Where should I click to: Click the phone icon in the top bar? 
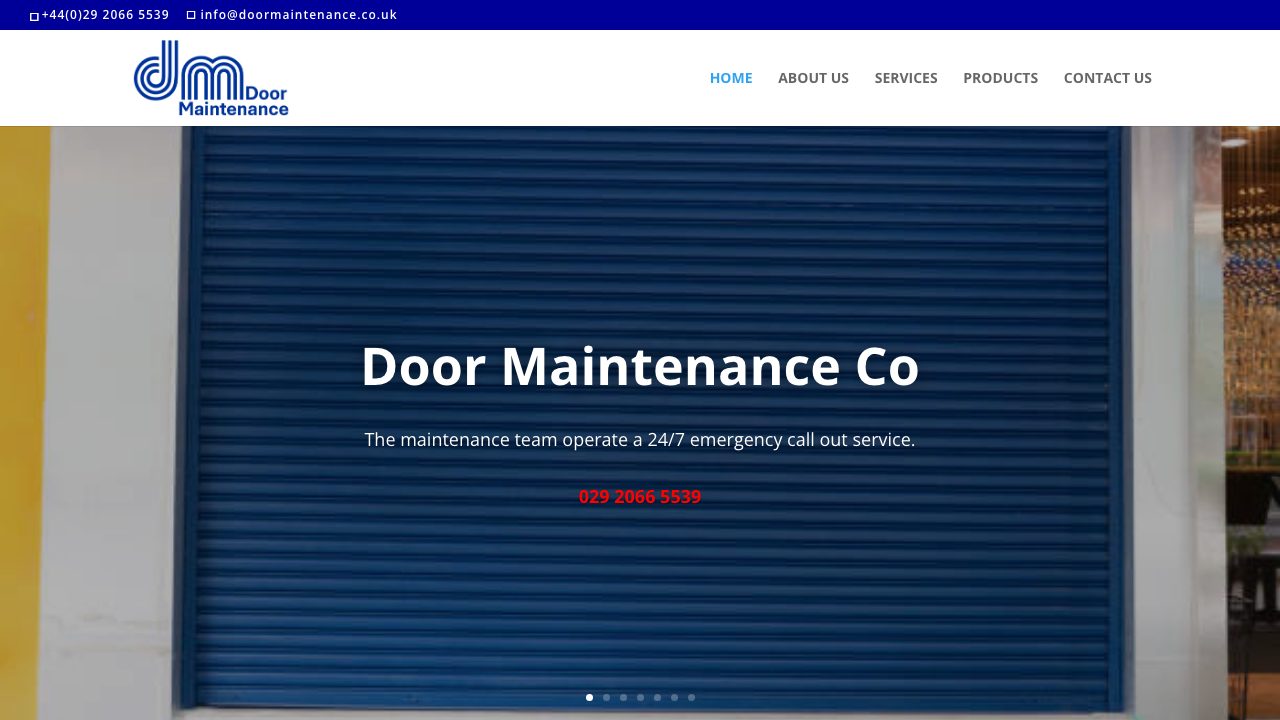click(35, 16)
